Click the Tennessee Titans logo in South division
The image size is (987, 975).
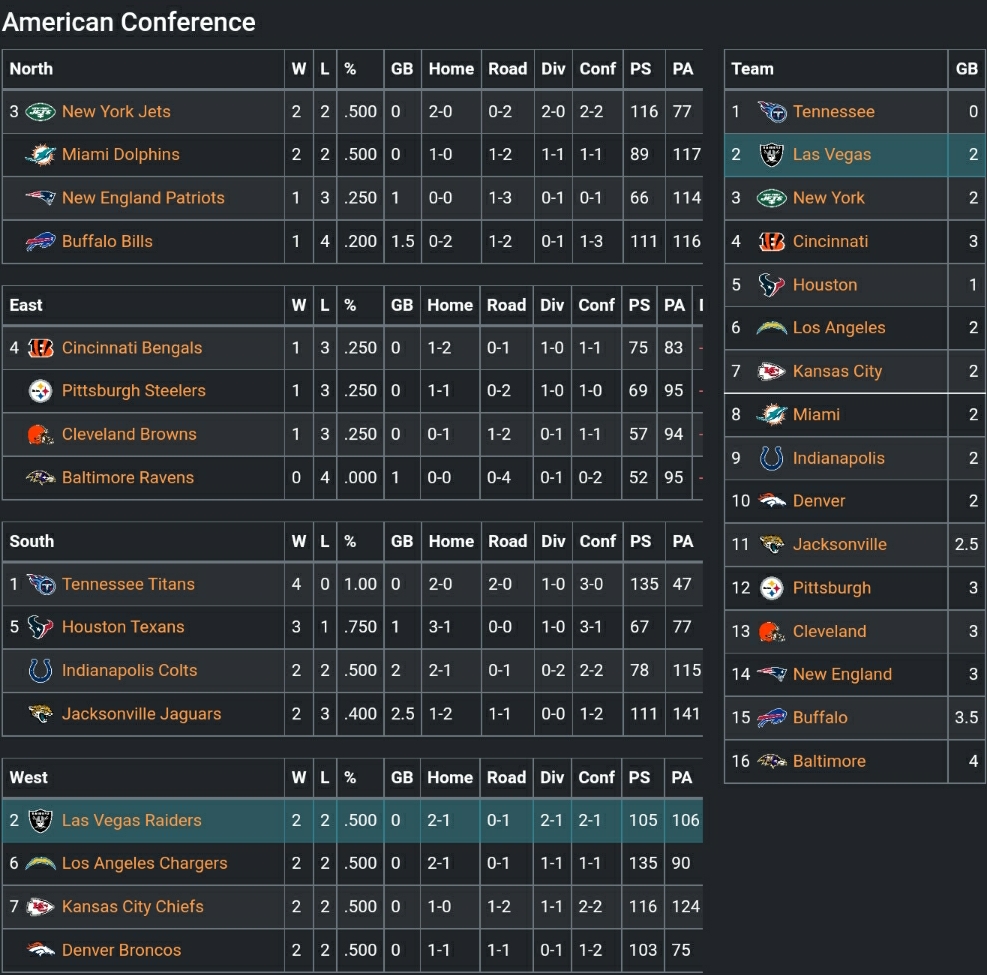tap(40, 584)
